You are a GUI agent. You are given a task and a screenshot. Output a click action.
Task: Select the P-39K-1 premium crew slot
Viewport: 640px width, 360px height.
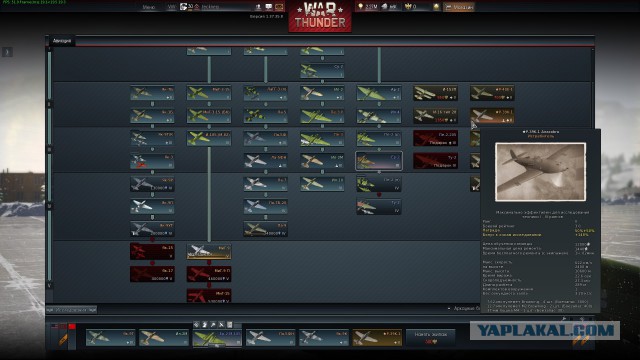[x=377, y=338]
